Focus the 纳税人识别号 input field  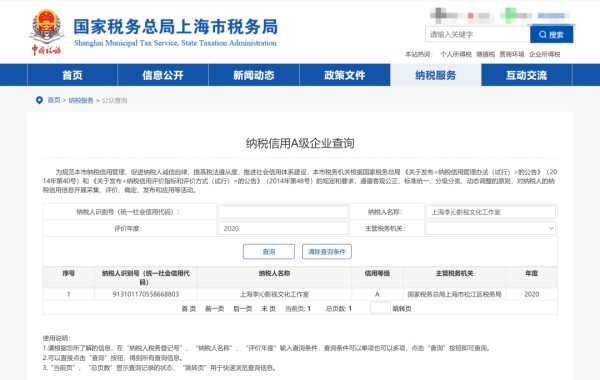tap(283, 212)
